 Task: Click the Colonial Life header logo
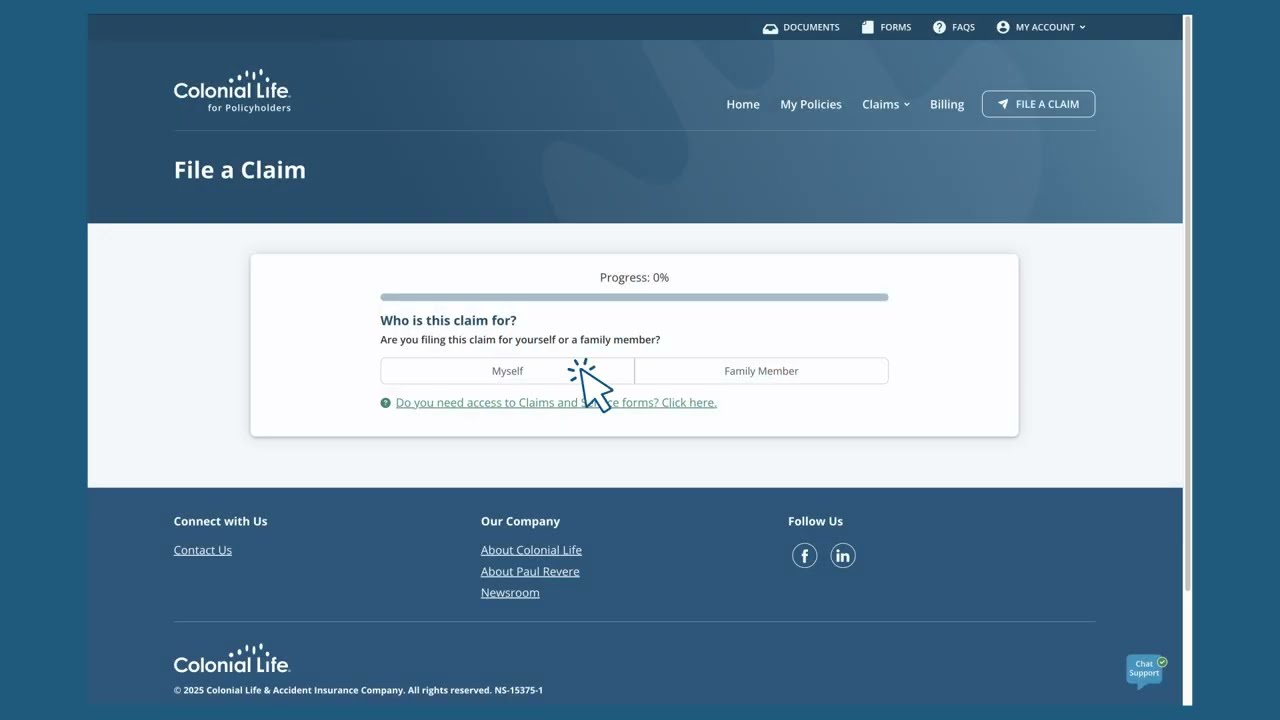pyautogui.click(x=232, y=91)
